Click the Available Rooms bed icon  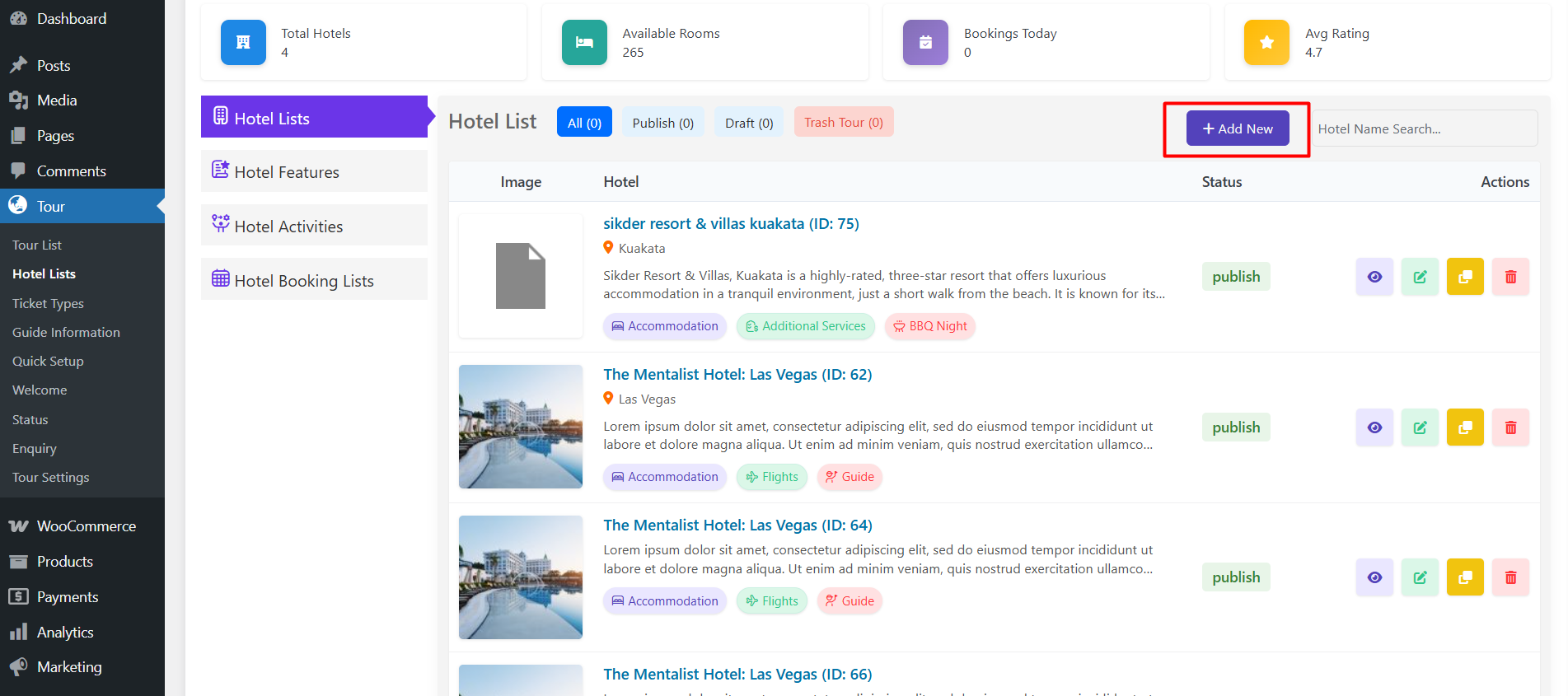pyautogui.click(x=584, y=43)
